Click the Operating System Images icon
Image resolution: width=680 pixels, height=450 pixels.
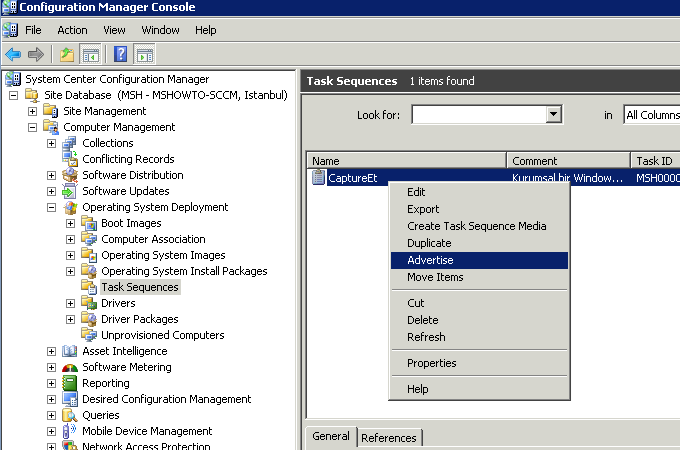[89, 255]
